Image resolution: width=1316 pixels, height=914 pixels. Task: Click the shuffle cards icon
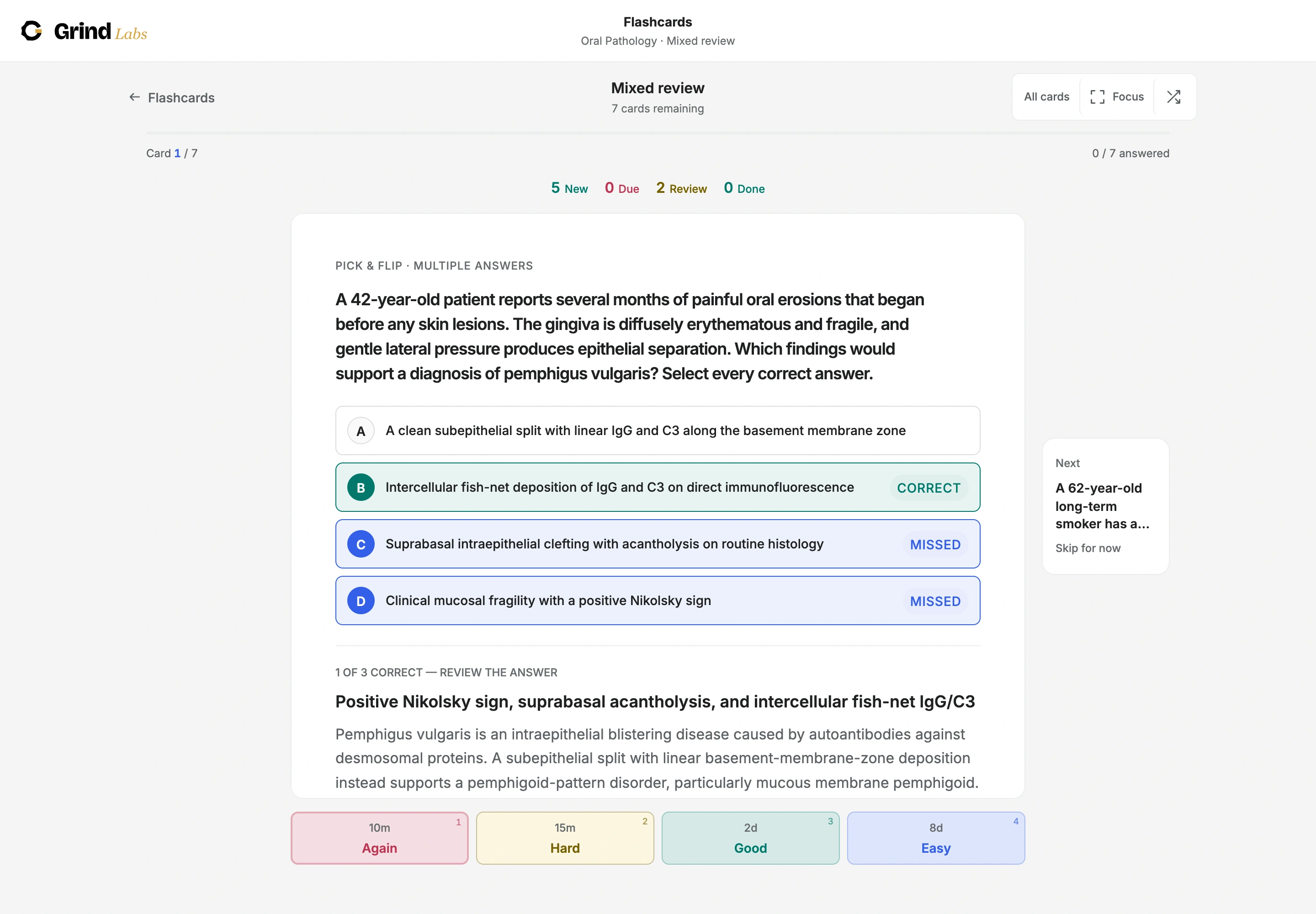[1173, 97]
